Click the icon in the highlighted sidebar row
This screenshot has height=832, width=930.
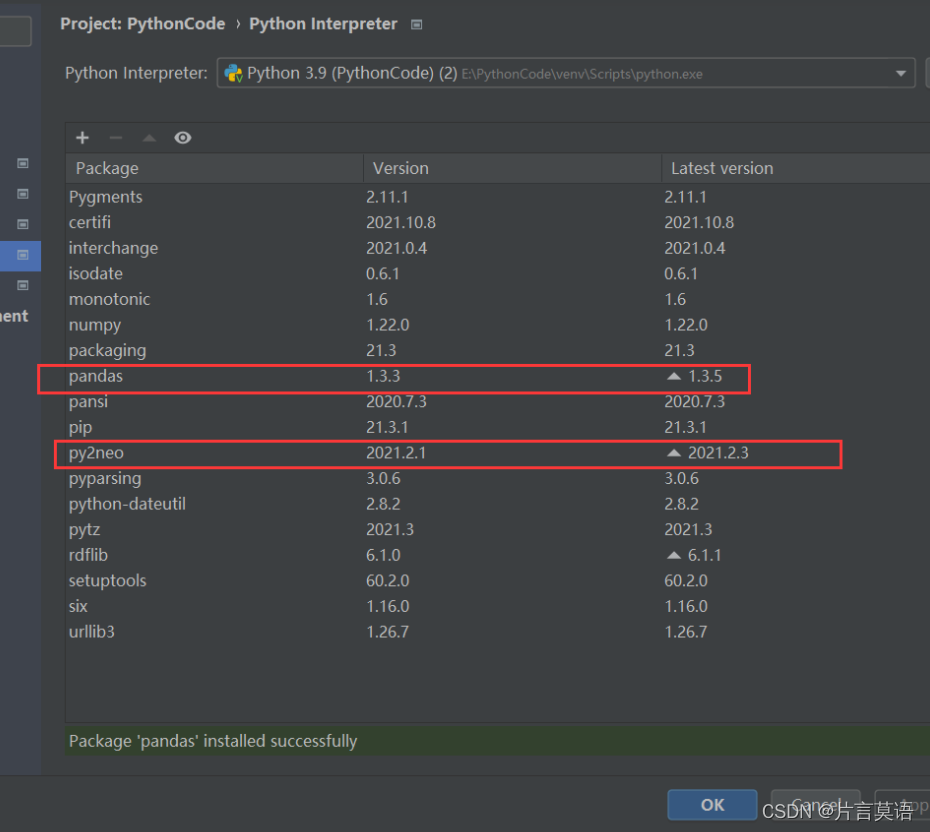click(x=23, y=255)
